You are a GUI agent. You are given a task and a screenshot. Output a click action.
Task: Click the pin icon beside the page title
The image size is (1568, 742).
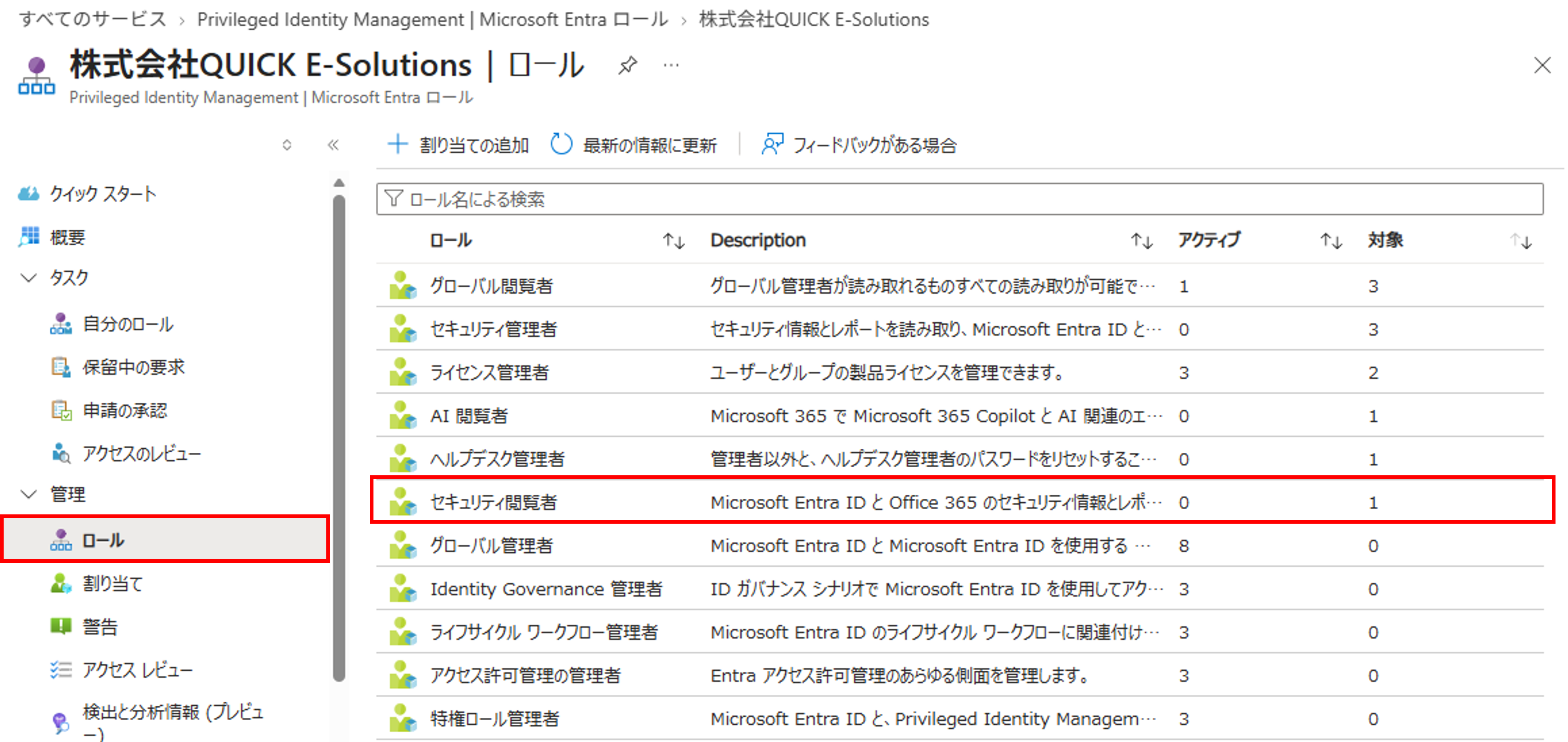click(628, 65)
